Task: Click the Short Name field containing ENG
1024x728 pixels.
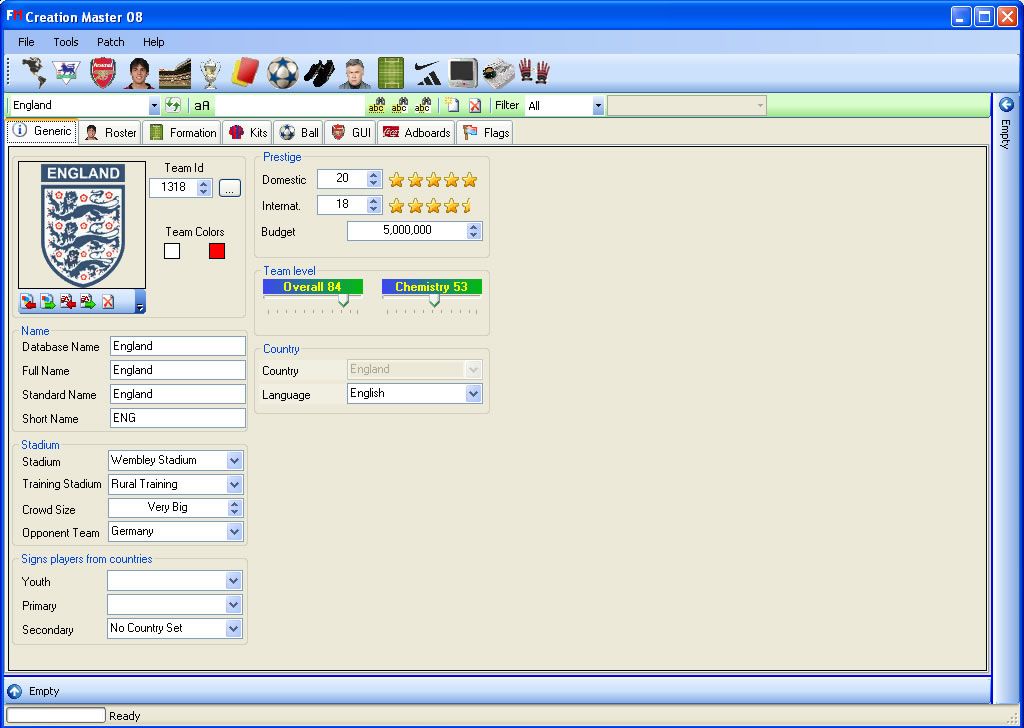Action: point(177,418)
